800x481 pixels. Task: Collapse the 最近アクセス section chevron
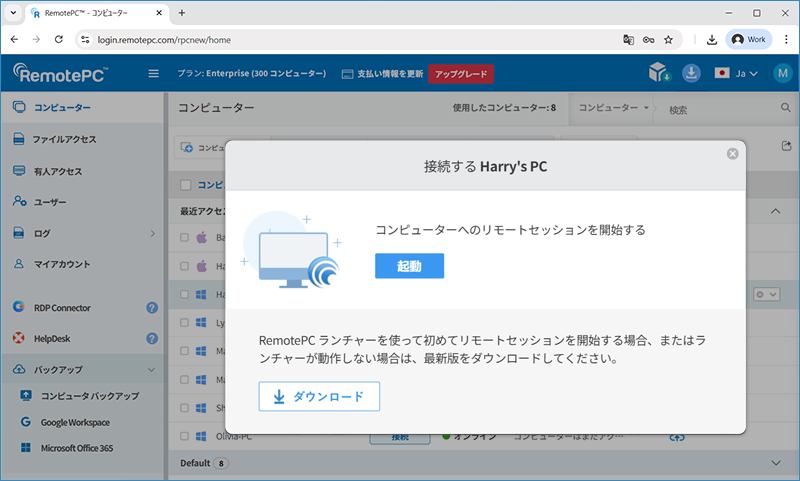click(776, 211)
